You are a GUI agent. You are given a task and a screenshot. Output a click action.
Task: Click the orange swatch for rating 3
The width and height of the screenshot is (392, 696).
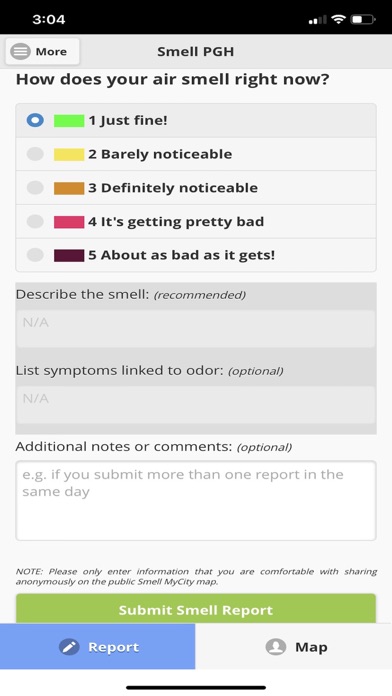(x=69, y=188)
